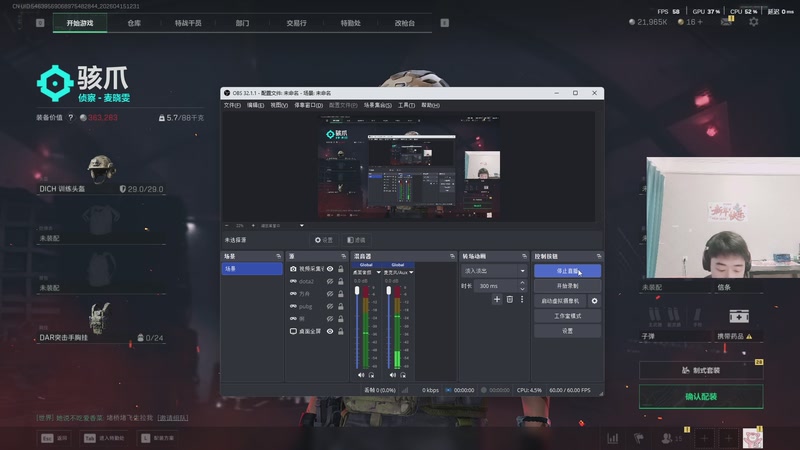The height and width of the screenshot is (450, 800).
Task: Click the 设置 button in Controls panel
Action: point(567,331)
